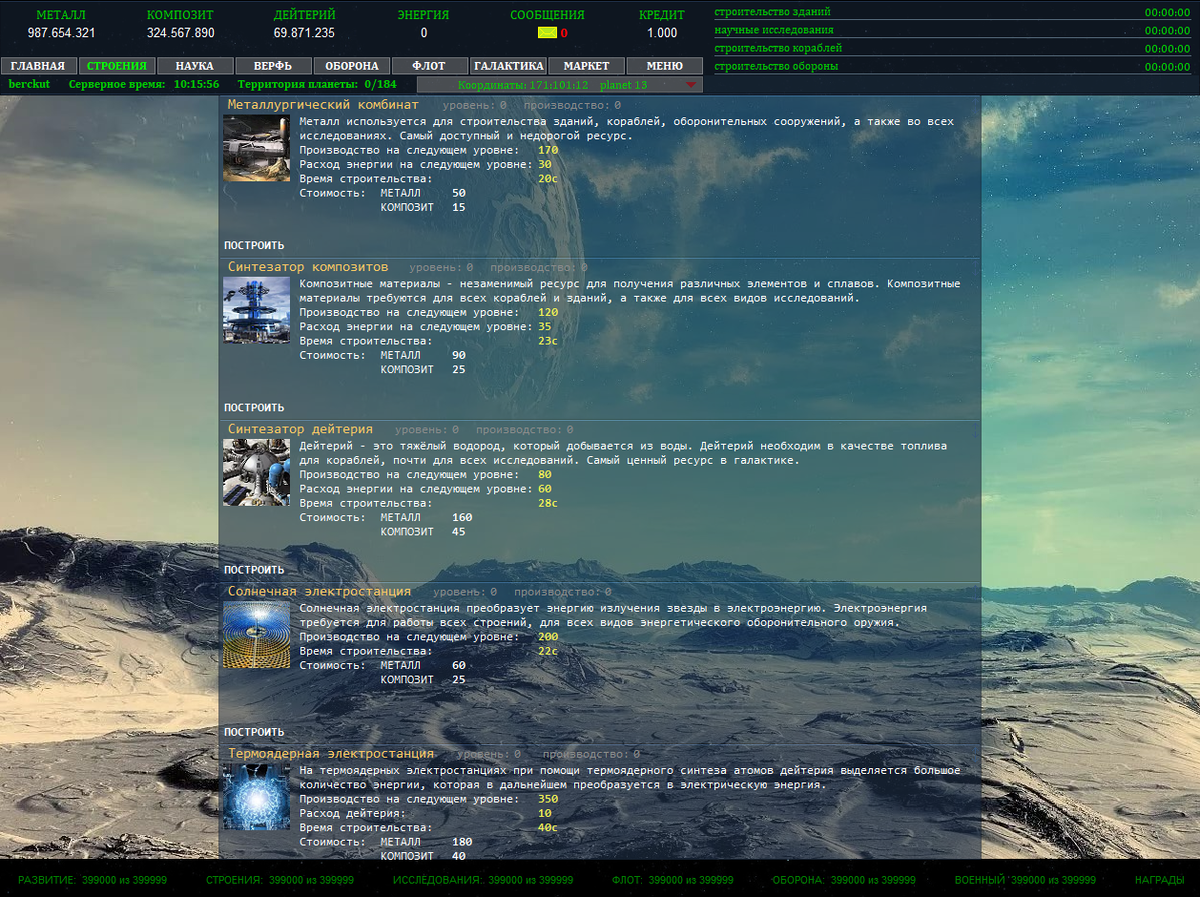The height and width of the screenshot is (897, 1200).
Task: Click the Термоядерная электростанция building image
Action: pyautogui.click(x=256, y=797)
